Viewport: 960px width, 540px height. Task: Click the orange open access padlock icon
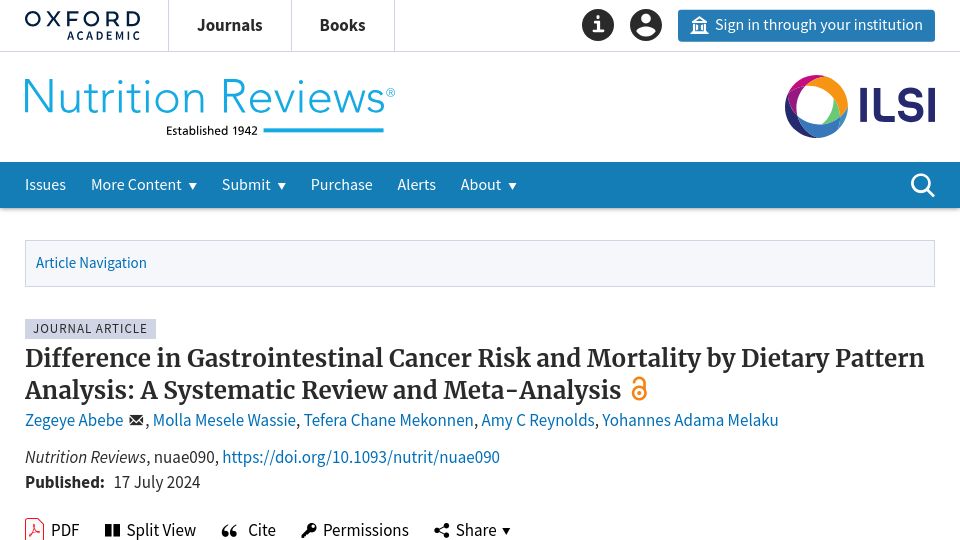pyautogui.click(x=639, y=389)
